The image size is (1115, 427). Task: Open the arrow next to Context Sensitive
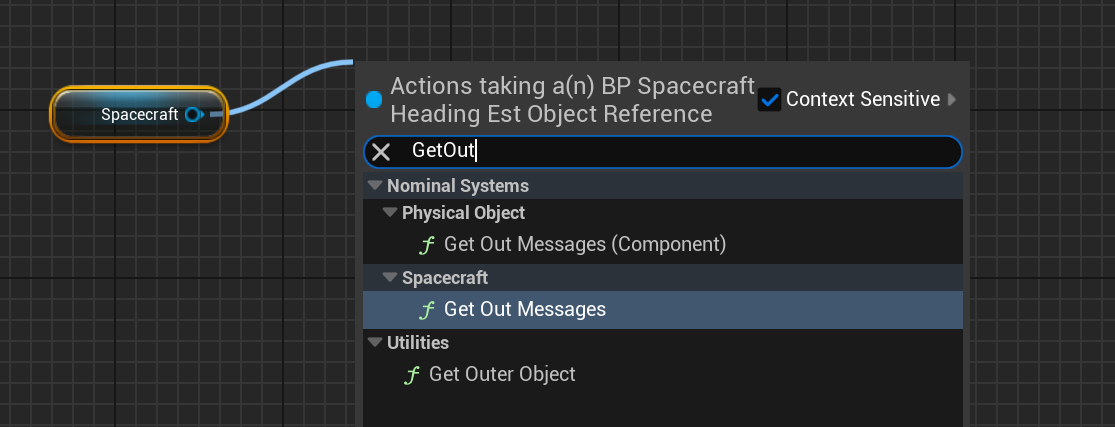tap(952, 100)
